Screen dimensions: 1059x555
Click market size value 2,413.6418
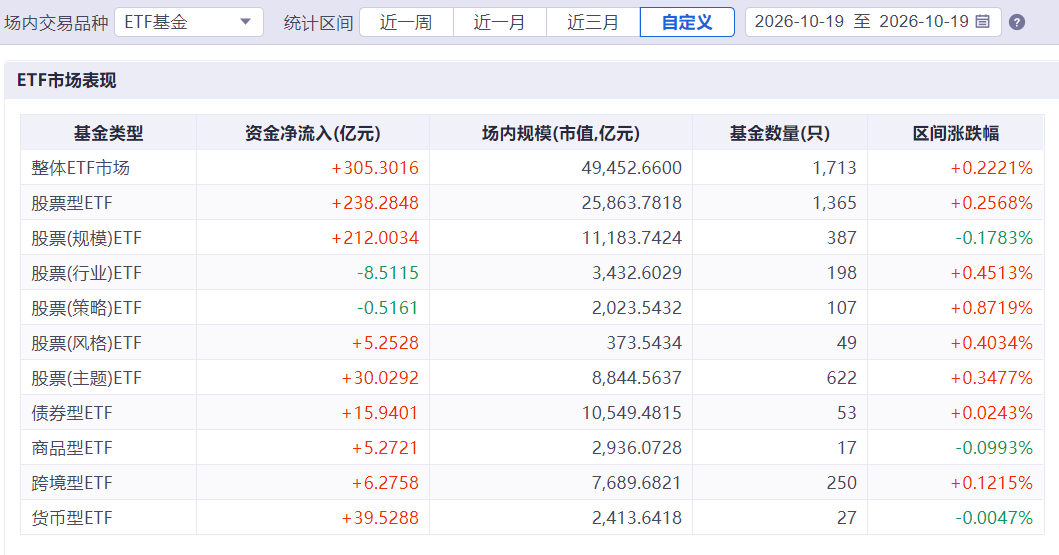click(x=637, y=518)
